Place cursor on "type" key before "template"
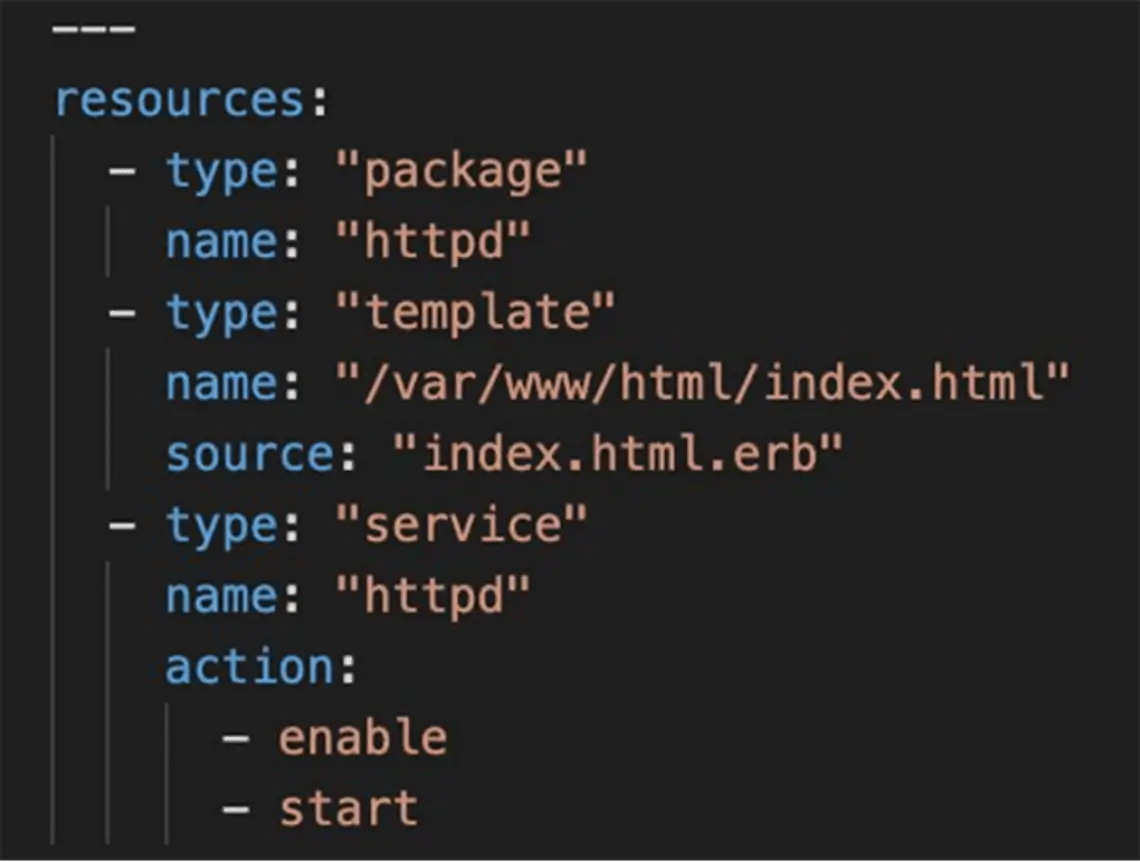 (222, 313)
